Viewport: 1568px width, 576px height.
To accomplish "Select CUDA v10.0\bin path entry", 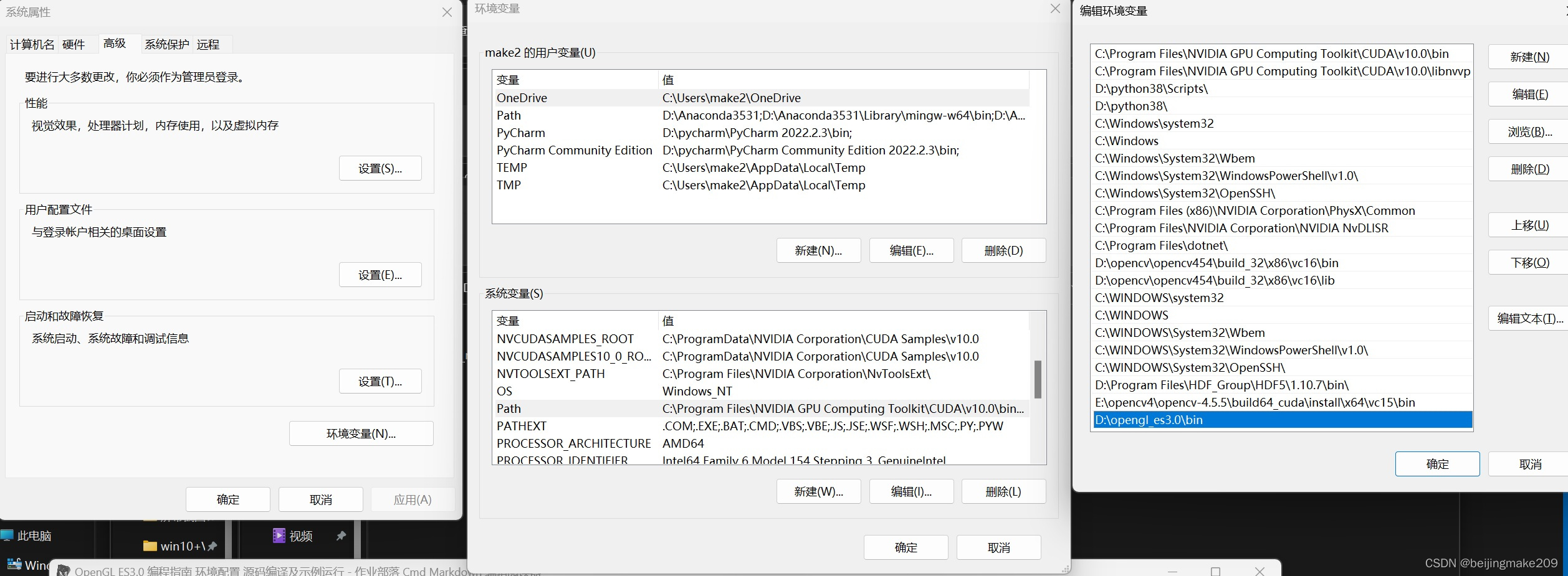I will (x=1283, y=54).
